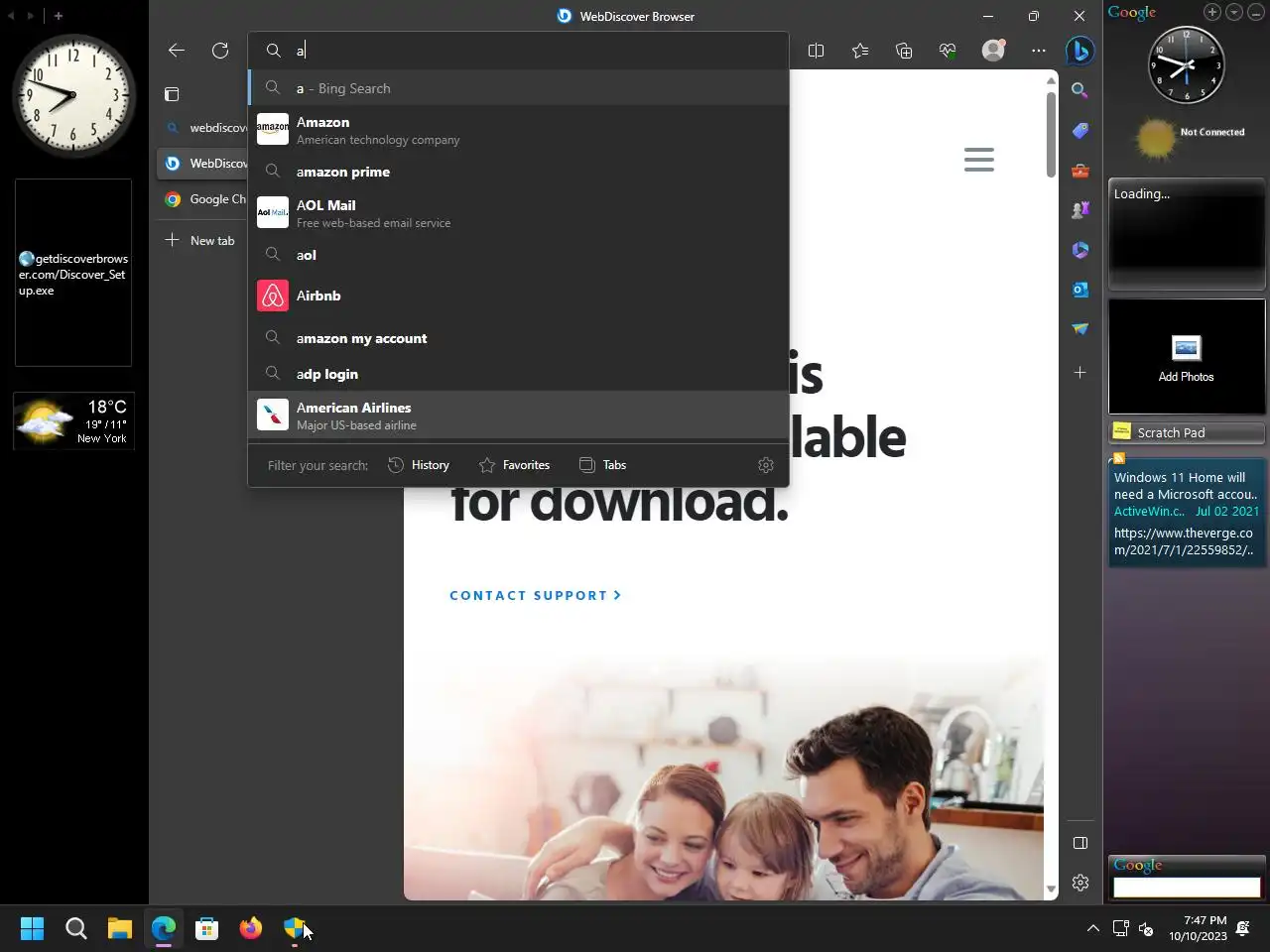The image size is (1270, 952).
Task: Choose the 'aol' search suggestion
Action: click(x=519, y=255)
